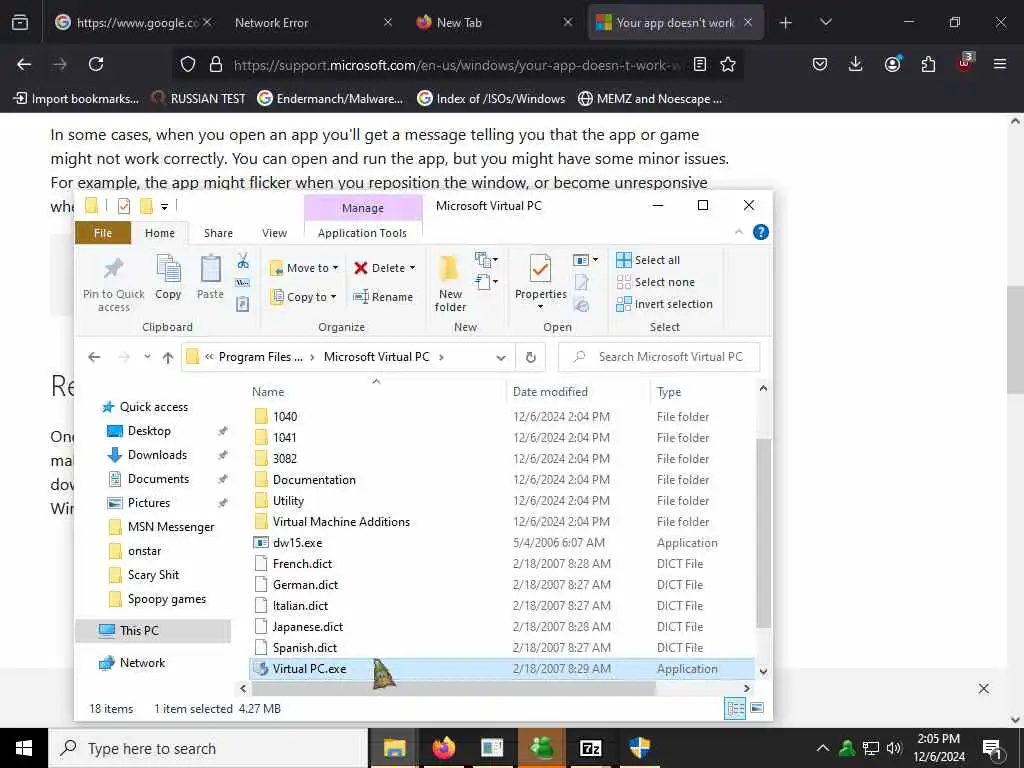Open Explorer recent locations dropdown
Image resolution: width=1024 pixels, height=768 pixels.
click(x=148, y=357)
